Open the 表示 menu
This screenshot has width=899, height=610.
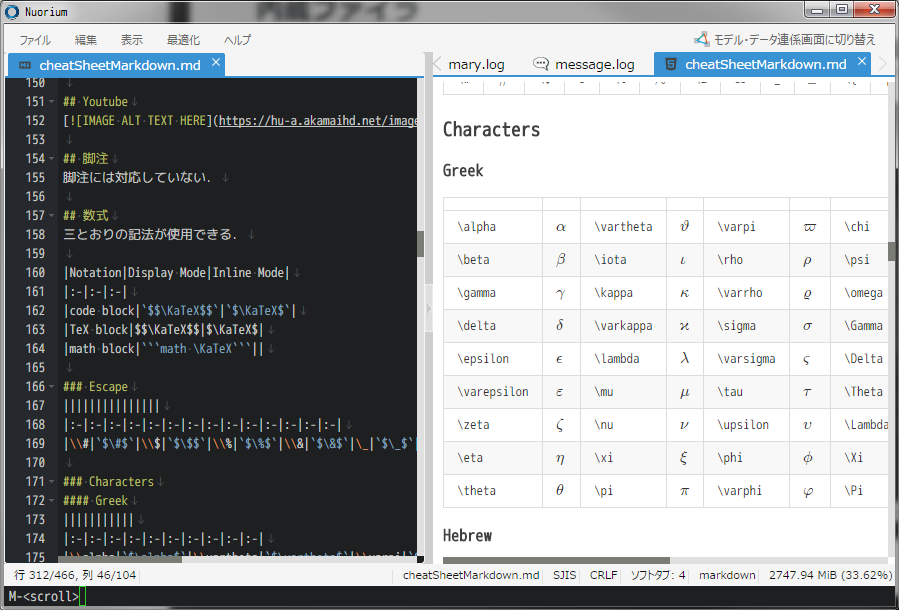131,40
